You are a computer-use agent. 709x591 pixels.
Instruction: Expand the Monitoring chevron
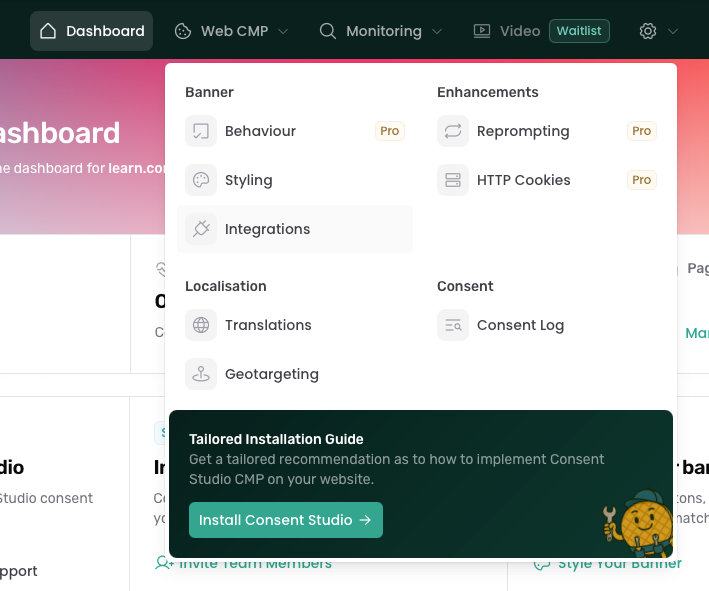[x=437, y=31]
